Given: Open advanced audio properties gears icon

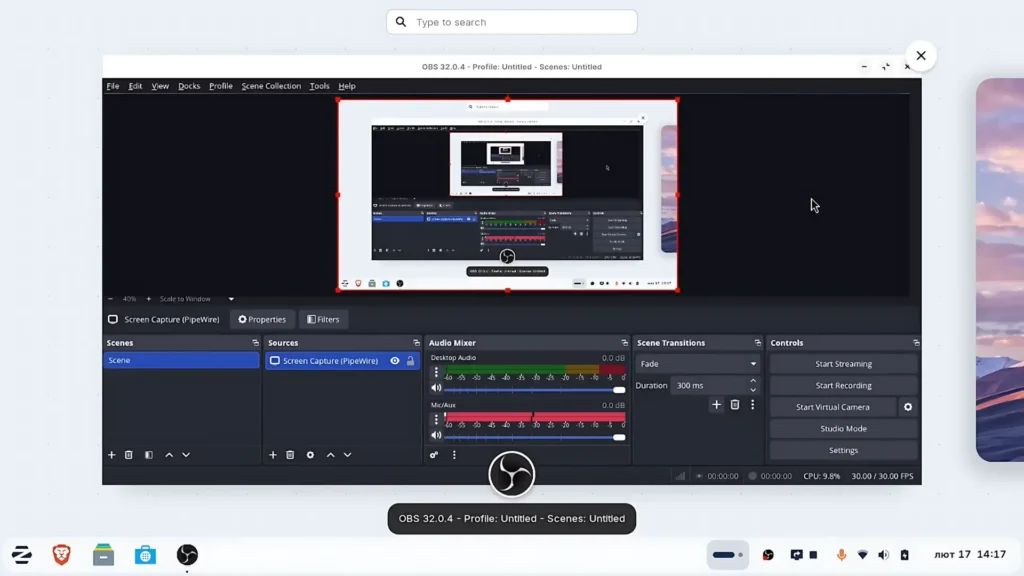Looking at the screenshot, I should [434, 455].
